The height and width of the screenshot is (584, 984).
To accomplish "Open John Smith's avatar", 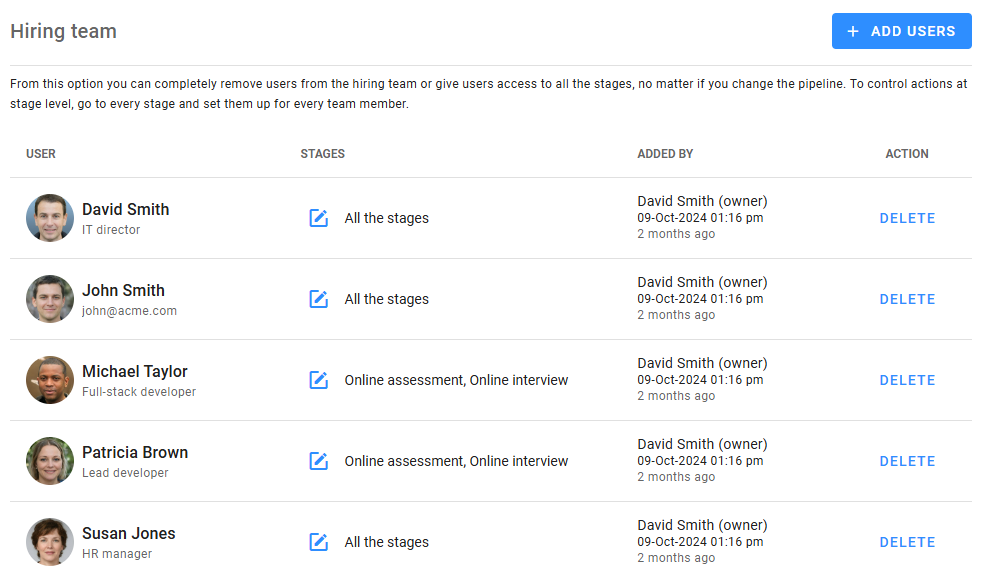I will pos(50,299).
